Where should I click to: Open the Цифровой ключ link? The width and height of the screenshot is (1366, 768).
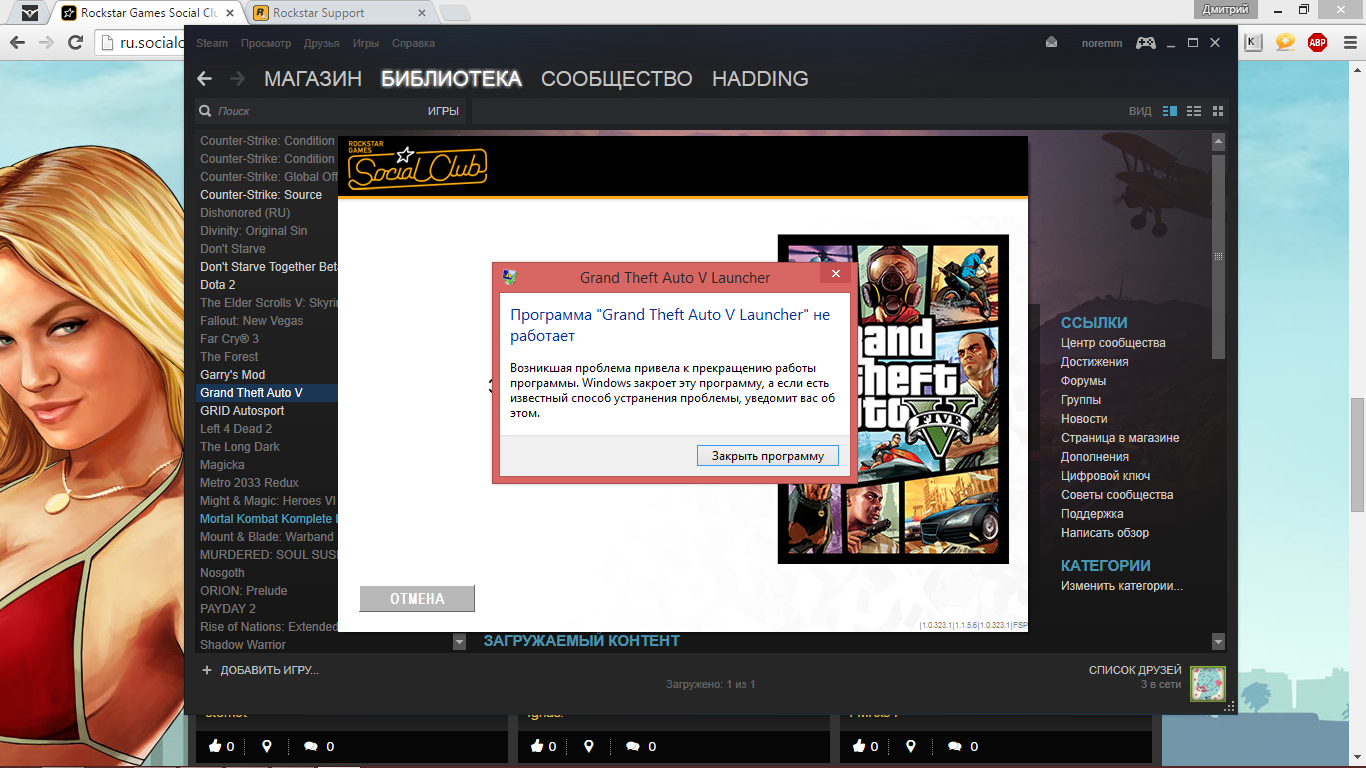(x=1106, y=476)
